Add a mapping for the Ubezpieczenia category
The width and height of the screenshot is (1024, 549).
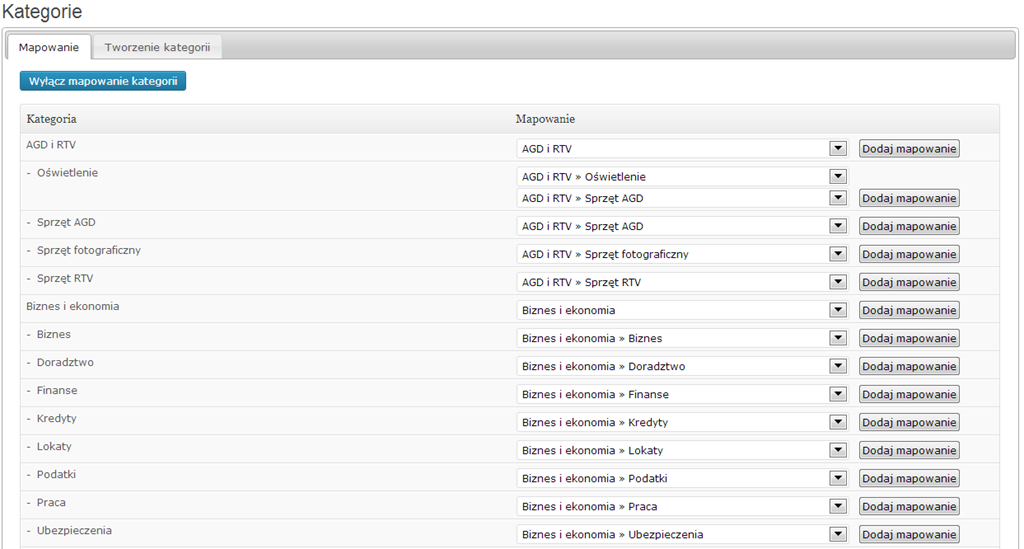(909, 534)
